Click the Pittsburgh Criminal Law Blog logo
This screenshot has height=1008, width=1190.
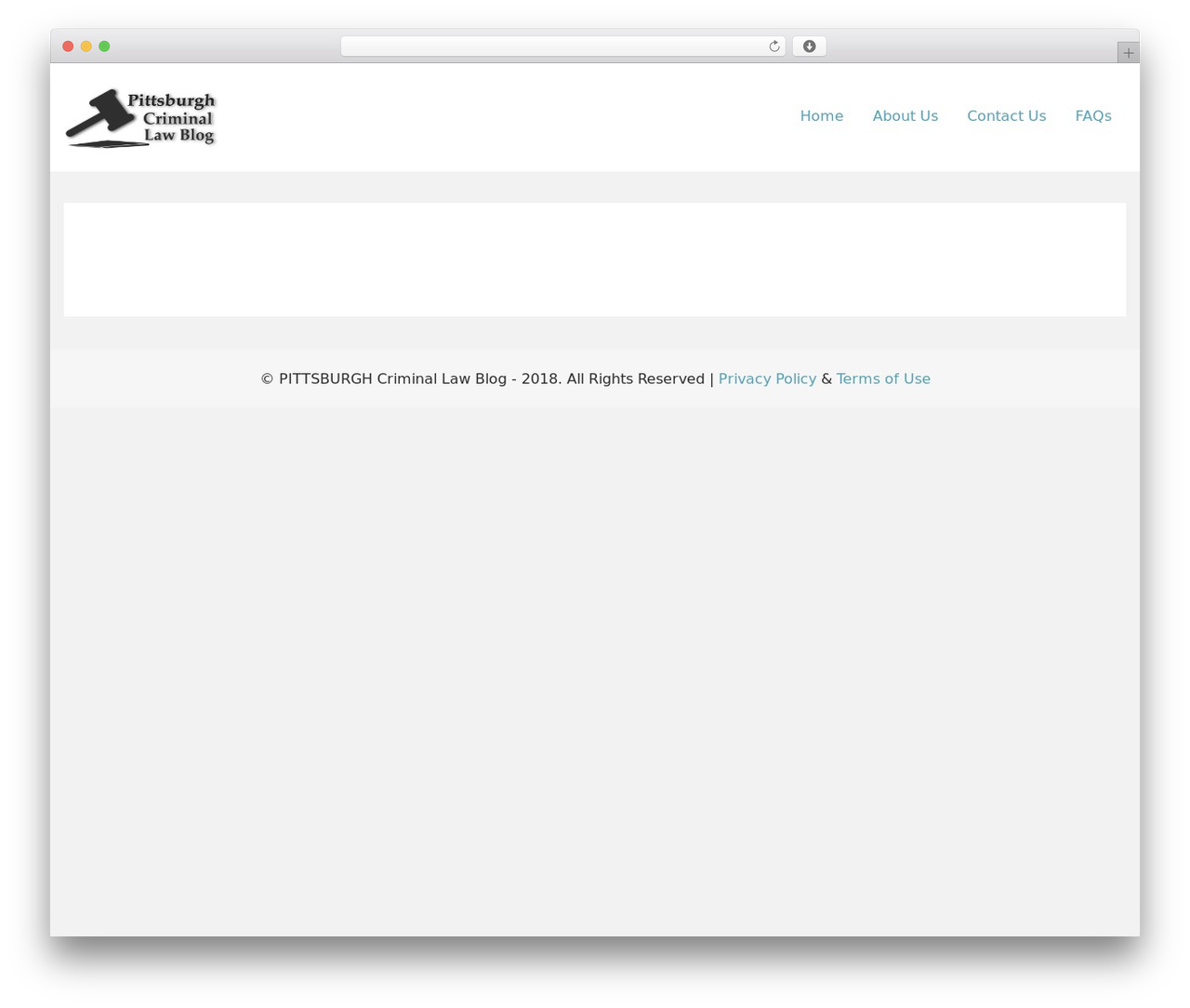(x=140, y=118)
